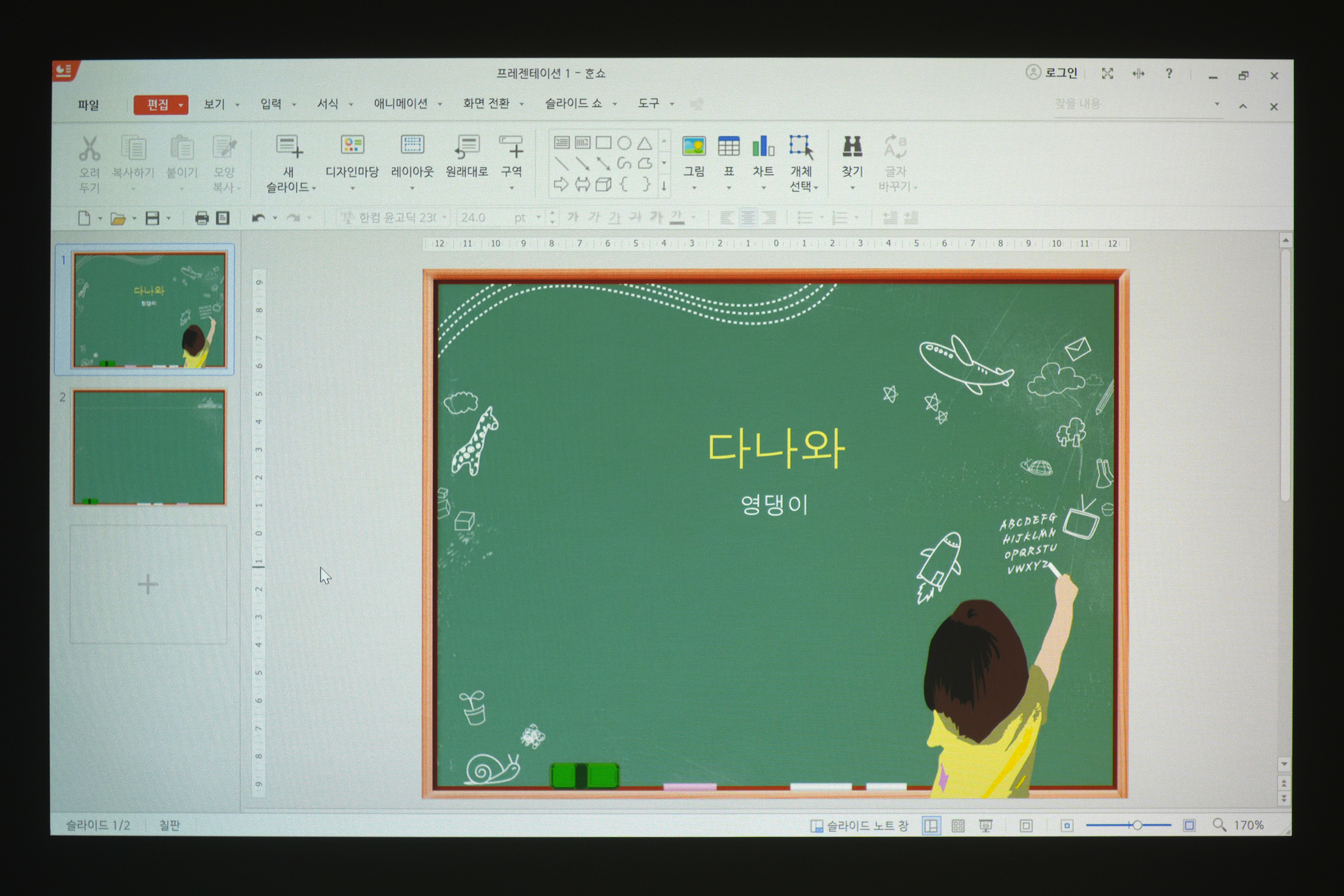This screenshot has height=896, width=1344.
Task: Create a new document icon
Action: coord(84,218)
